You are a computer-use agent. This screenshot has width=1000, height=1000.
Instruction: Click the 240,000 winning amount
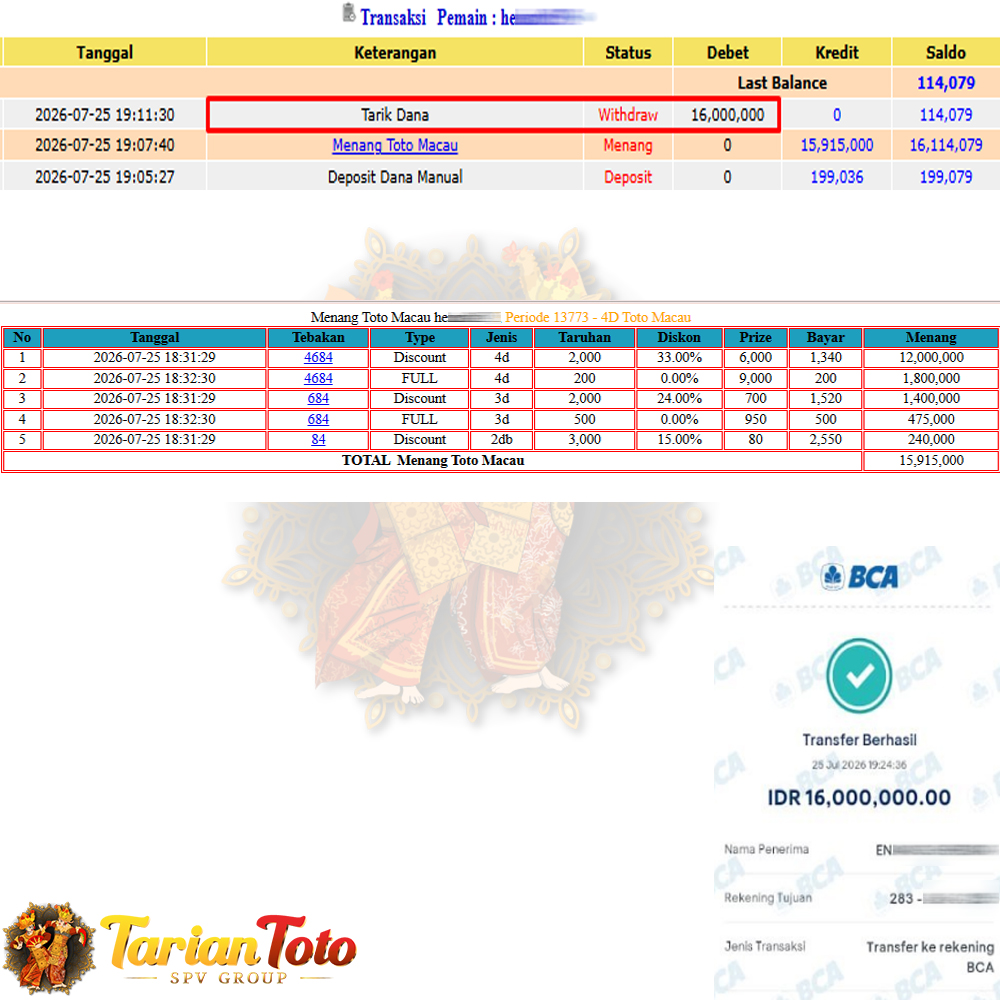pos(931,440)
